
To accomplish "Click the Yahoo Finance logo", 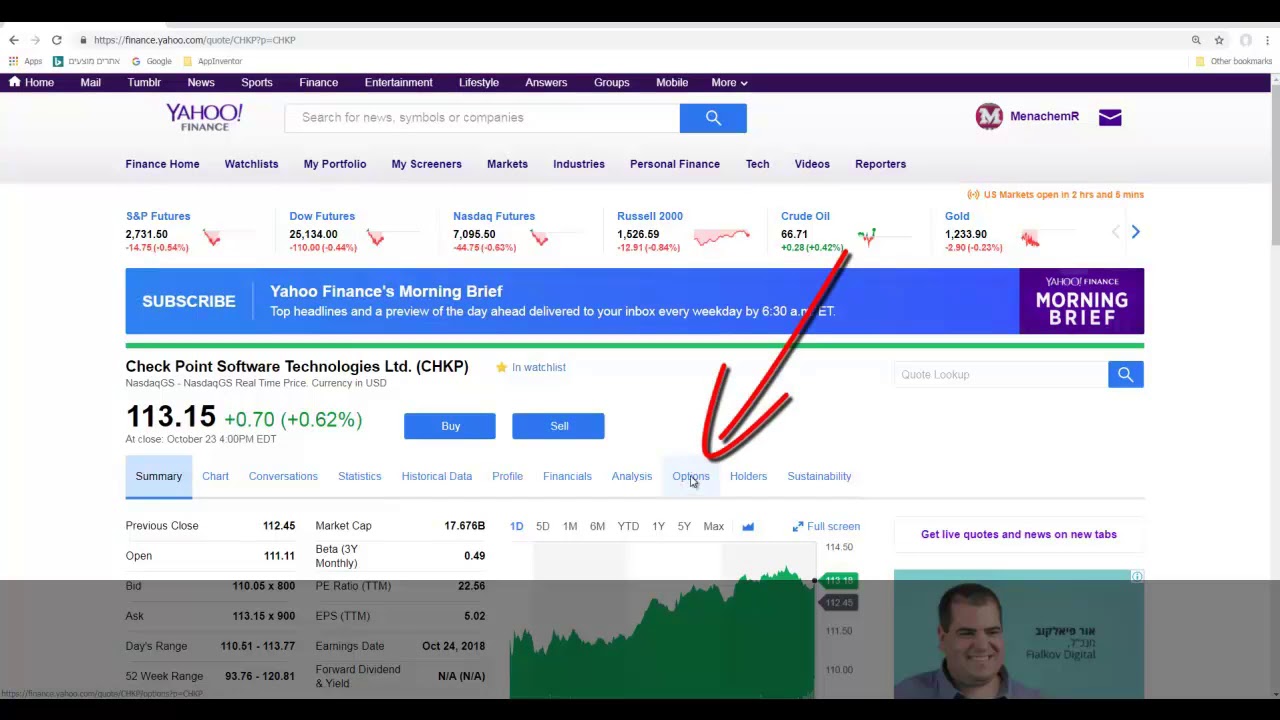I will (204, 117).
